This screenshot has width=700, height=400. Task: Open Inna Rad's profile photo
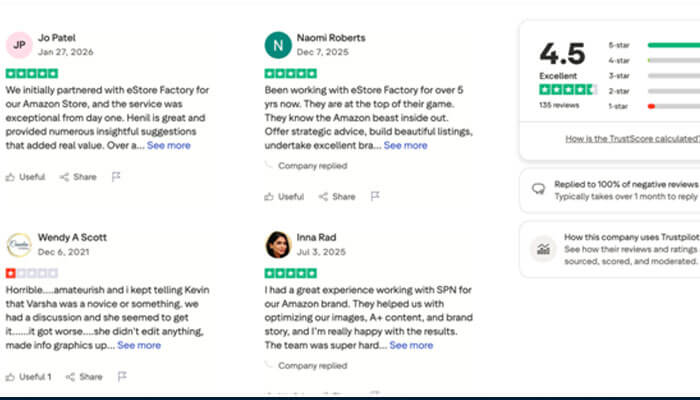coord(278,245)
